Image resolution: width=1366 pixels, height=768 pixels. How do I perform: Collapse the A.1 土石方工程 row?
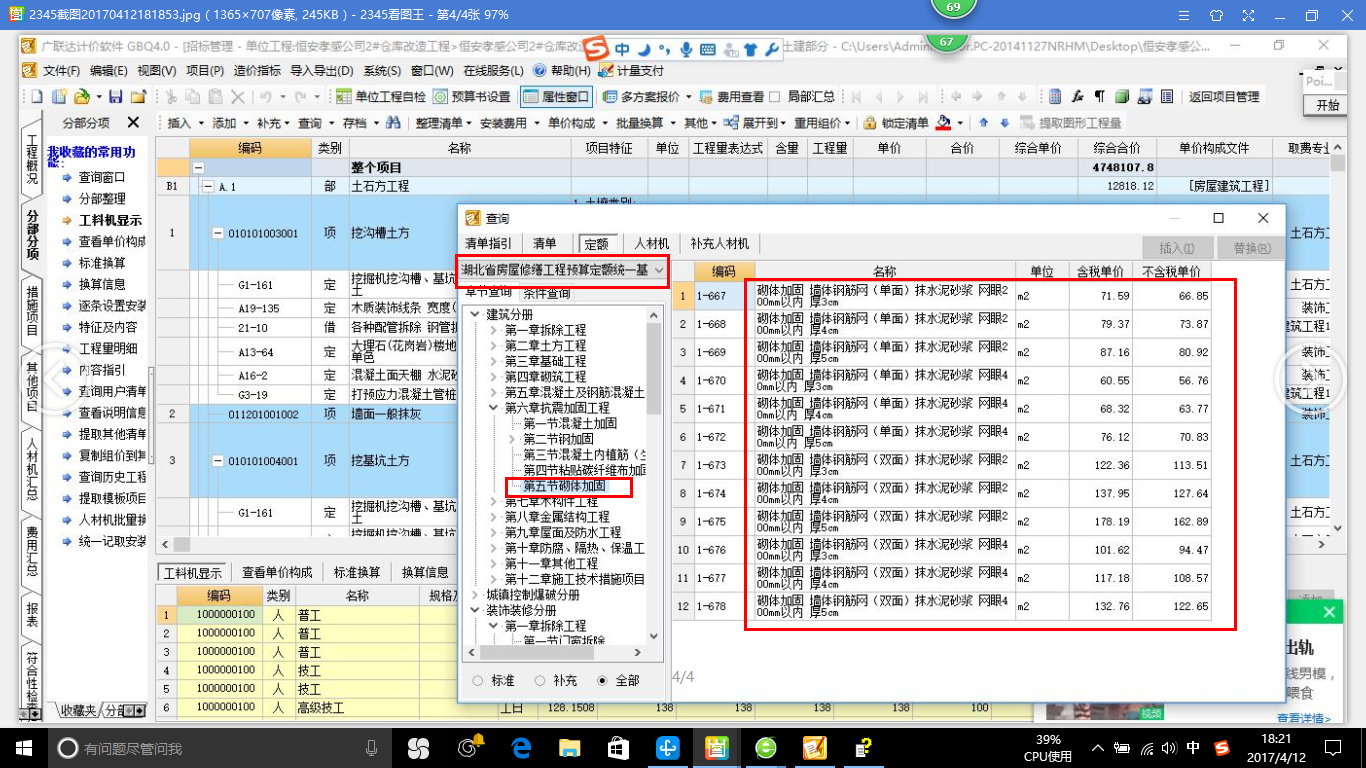[208, 186]
